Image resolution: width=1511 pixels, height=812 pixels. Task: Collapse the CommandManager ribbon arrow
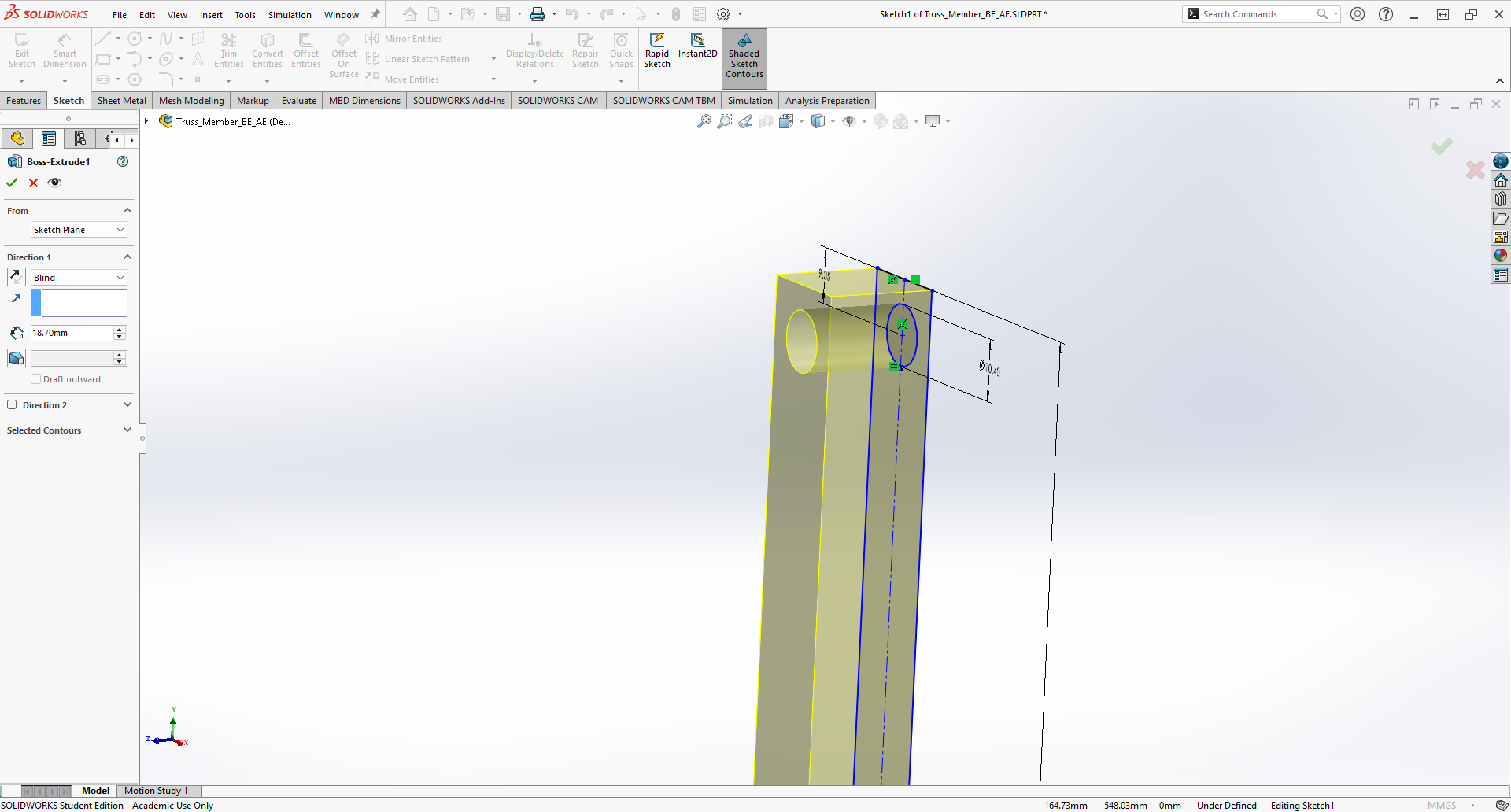pyautogui.click(x=1500, y=81)
